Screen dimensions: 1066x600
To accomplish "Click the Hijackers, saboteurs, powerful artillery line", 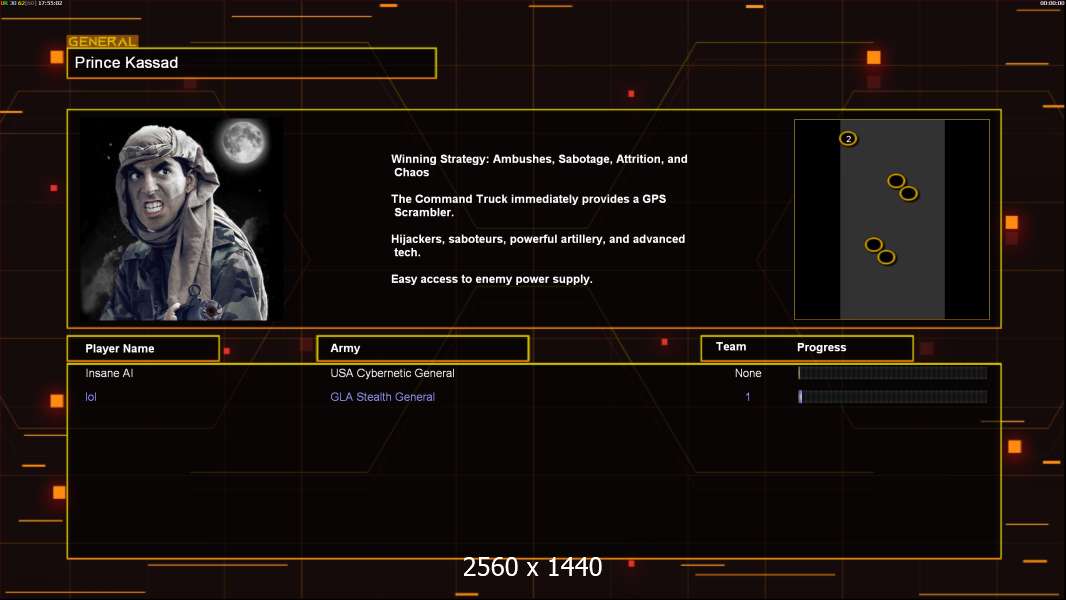I will click(538, 245).
